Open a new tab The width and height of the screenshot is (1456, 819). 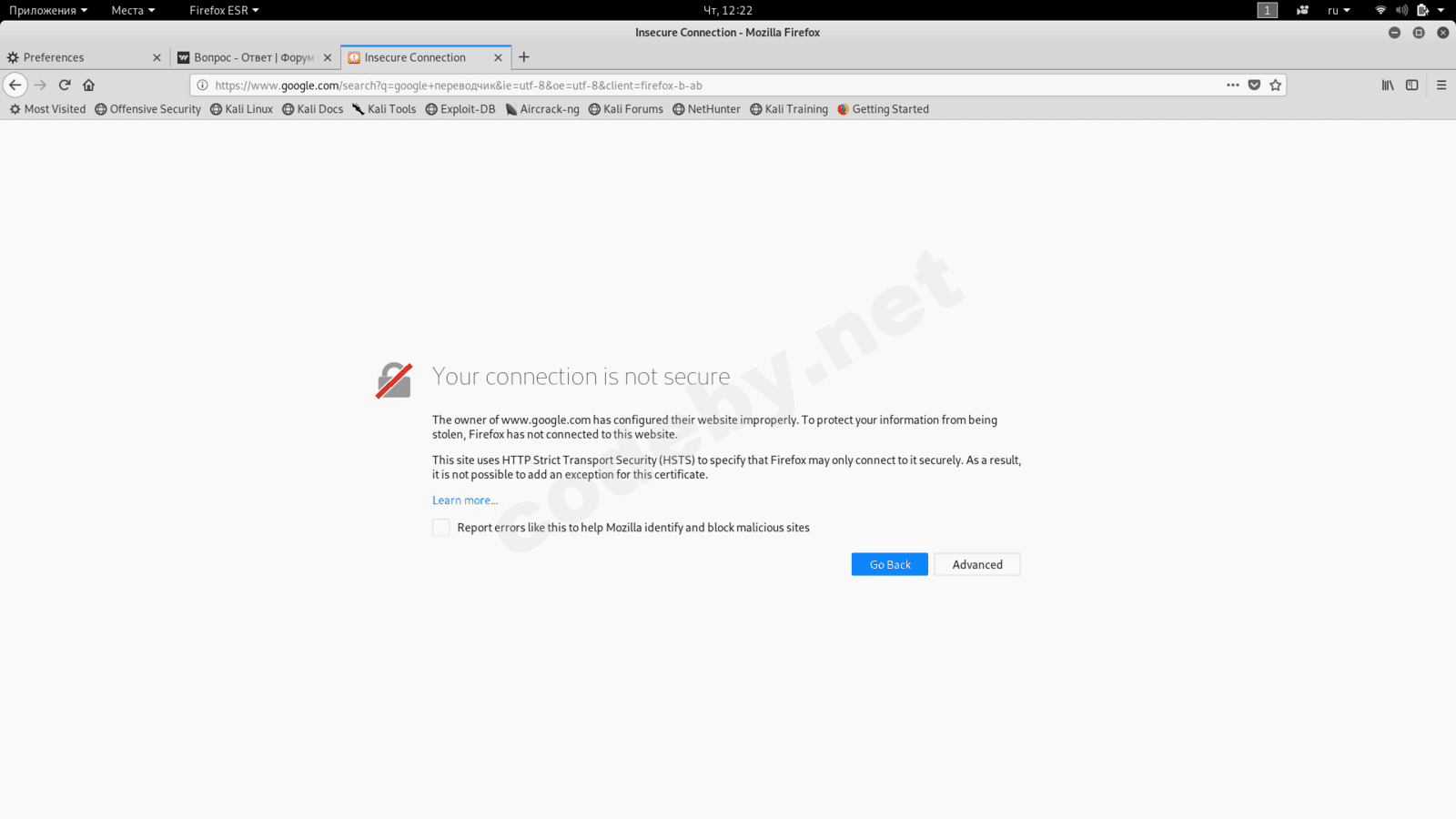[524, 56]
